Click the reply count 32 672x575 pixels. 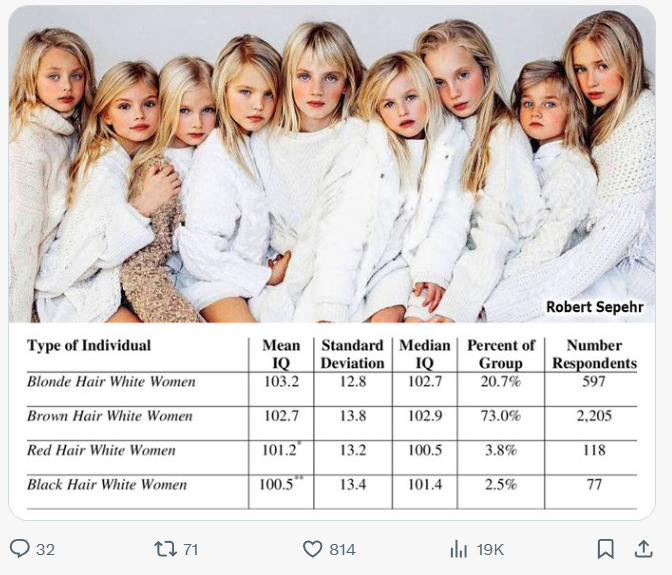pos(45,549)
